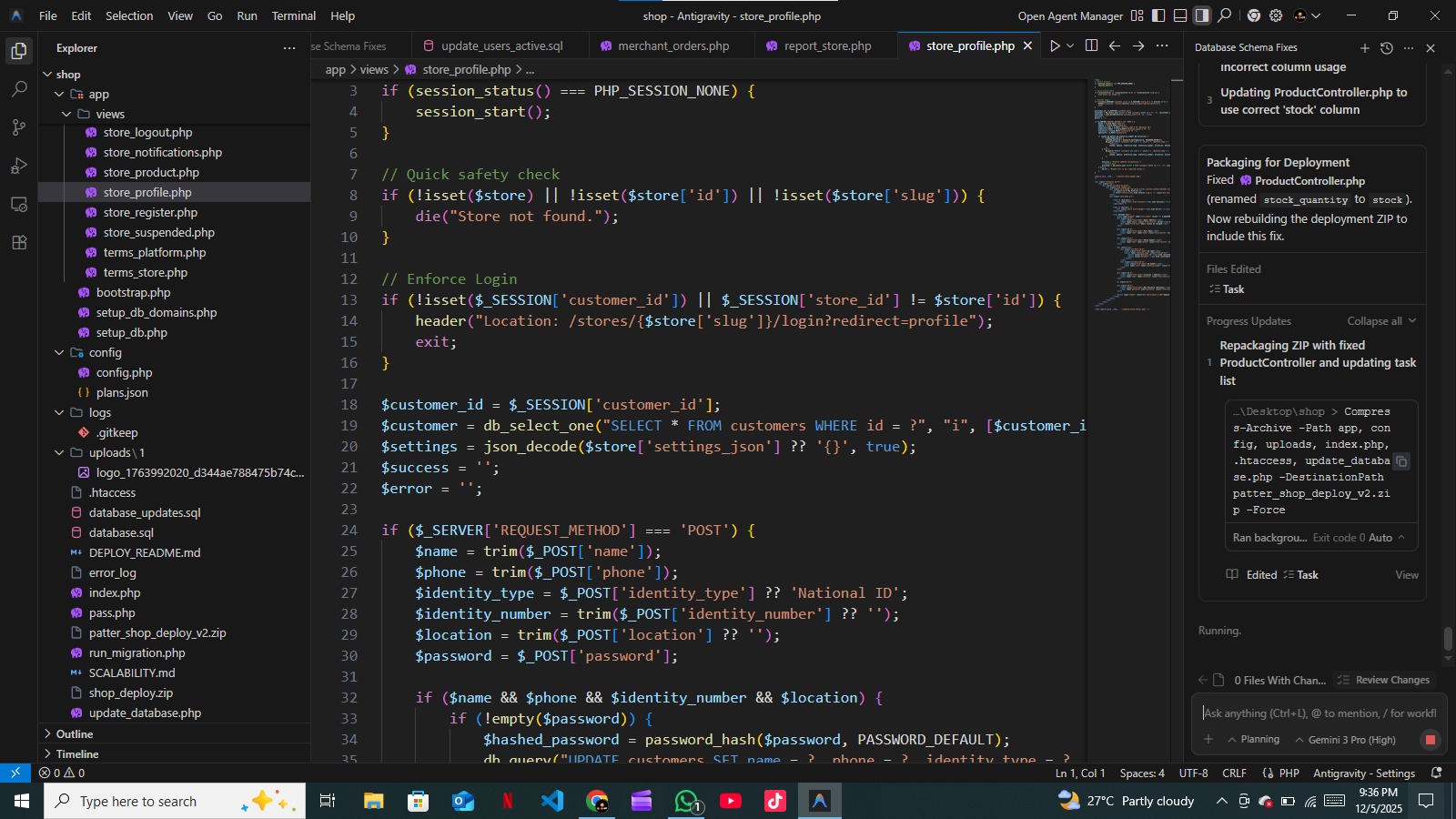Start a new agent conversation with plus icon
Screen dimensions: 1456x819
1364,48
